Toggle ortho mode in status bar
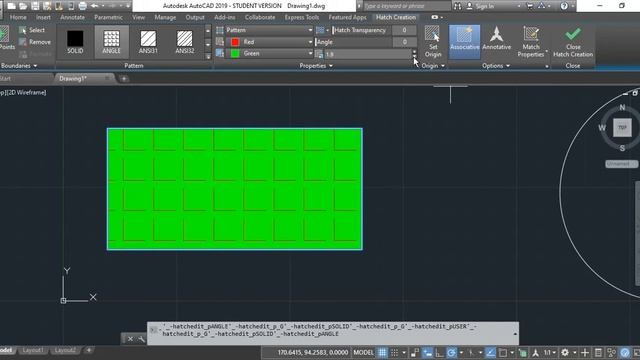 point(440,353)
